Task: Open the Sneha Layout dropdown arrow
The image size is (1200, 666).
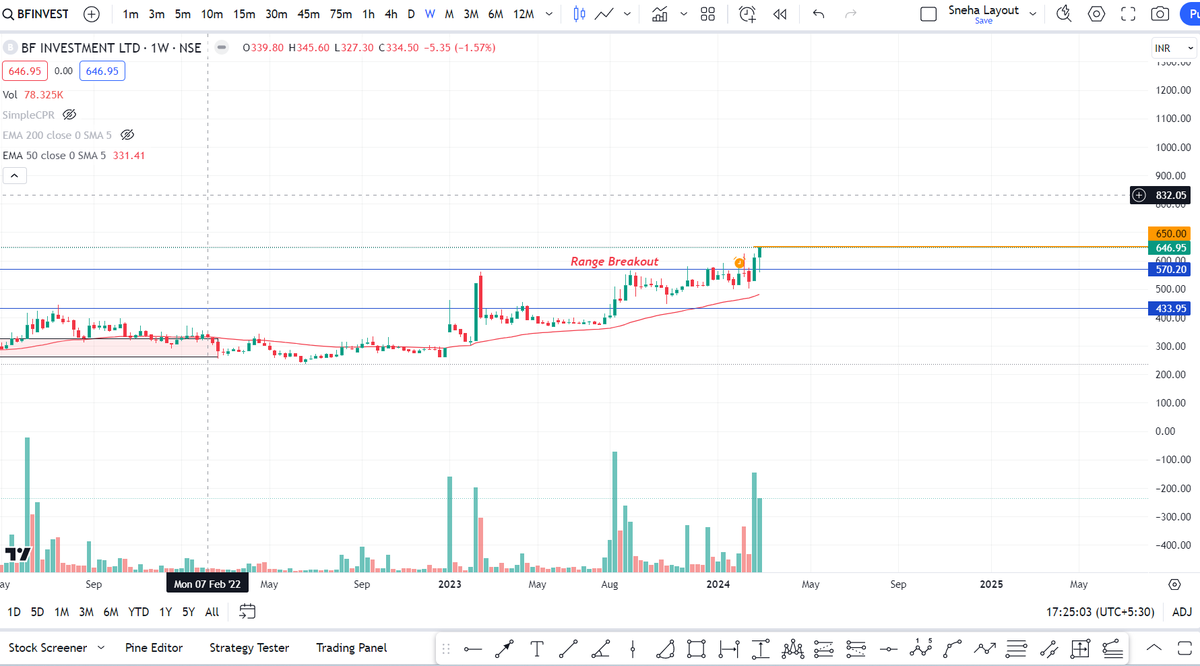Action: pyautogui.click(x=1033, y=14)
